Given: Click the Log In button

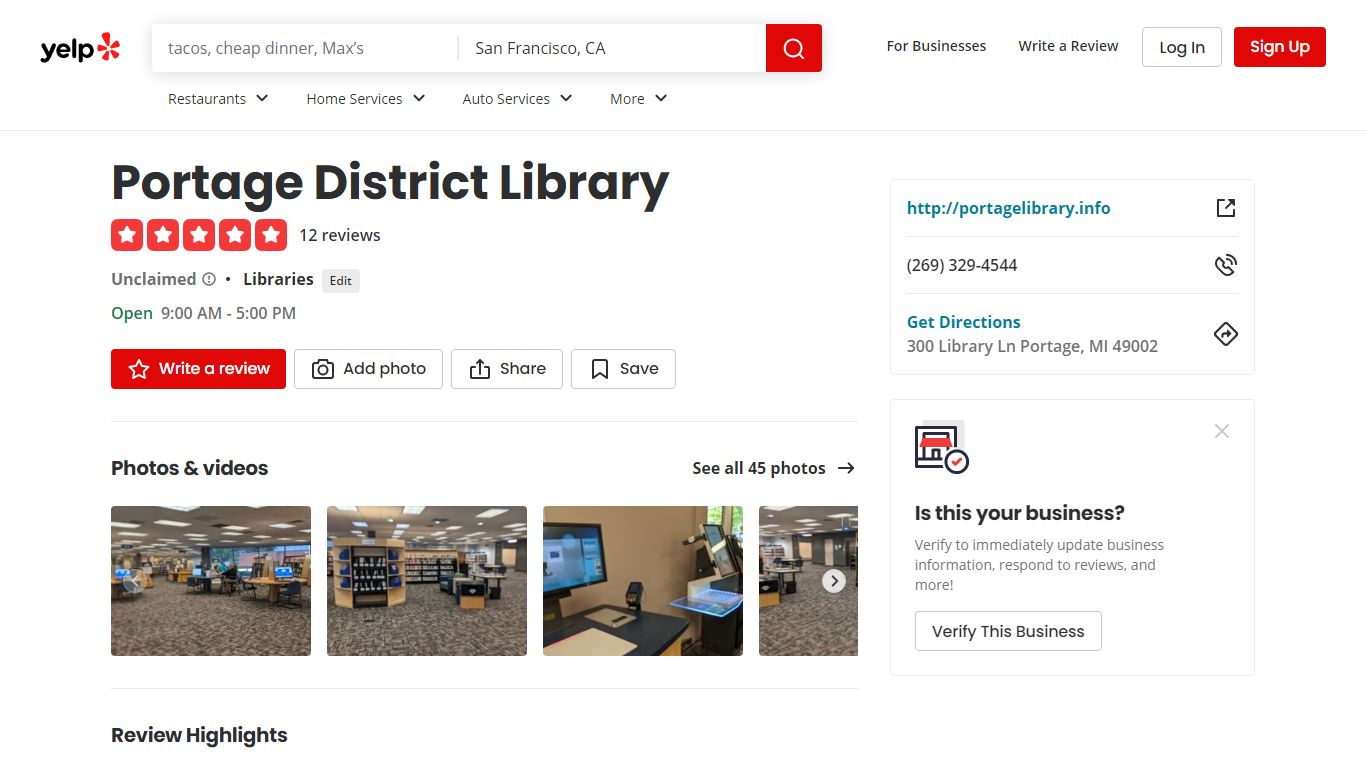Looking at the screenshot, I should point(1182,47).
